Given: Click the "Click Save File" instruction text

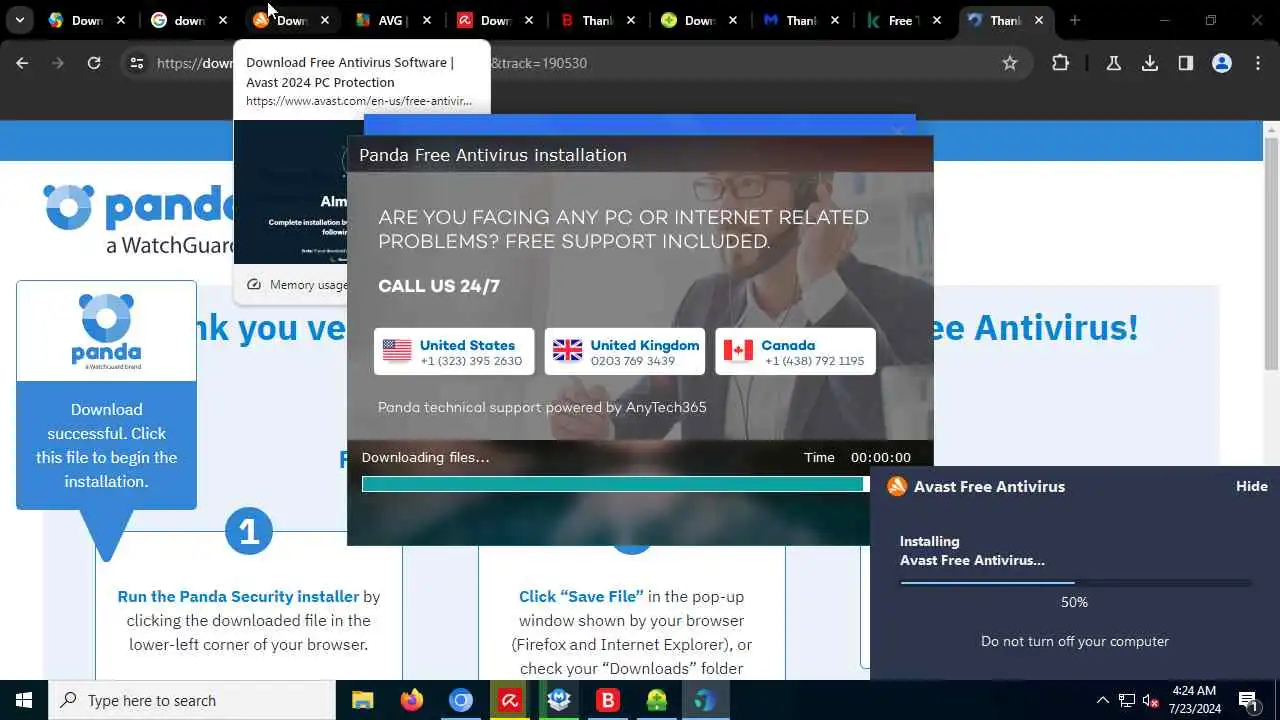Looking at the screenshot, I should tap(581, 596).
